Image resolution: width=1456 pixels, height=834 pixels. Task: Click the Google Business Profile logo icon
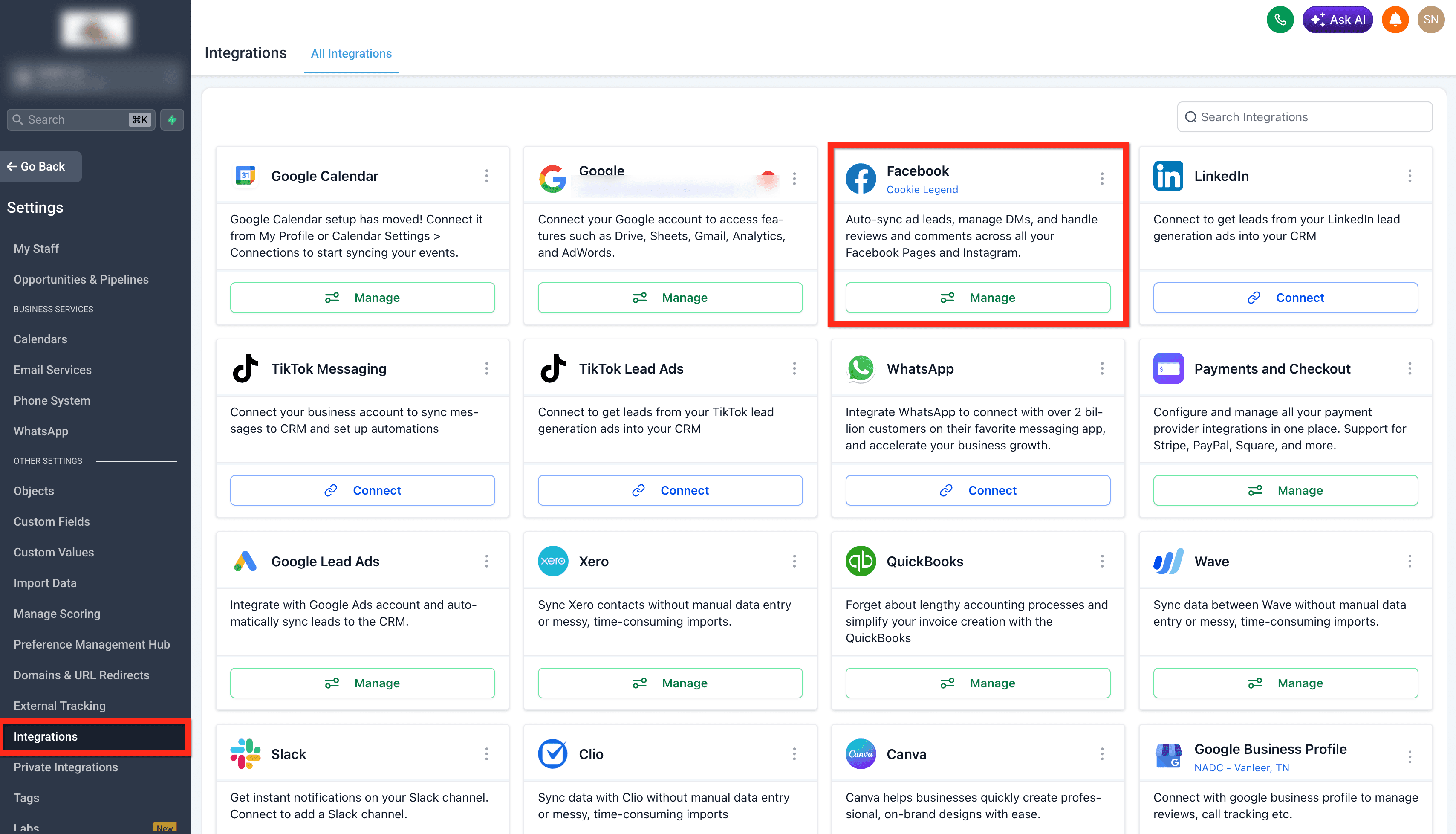pyautogui.click(x=1168, y=757)
